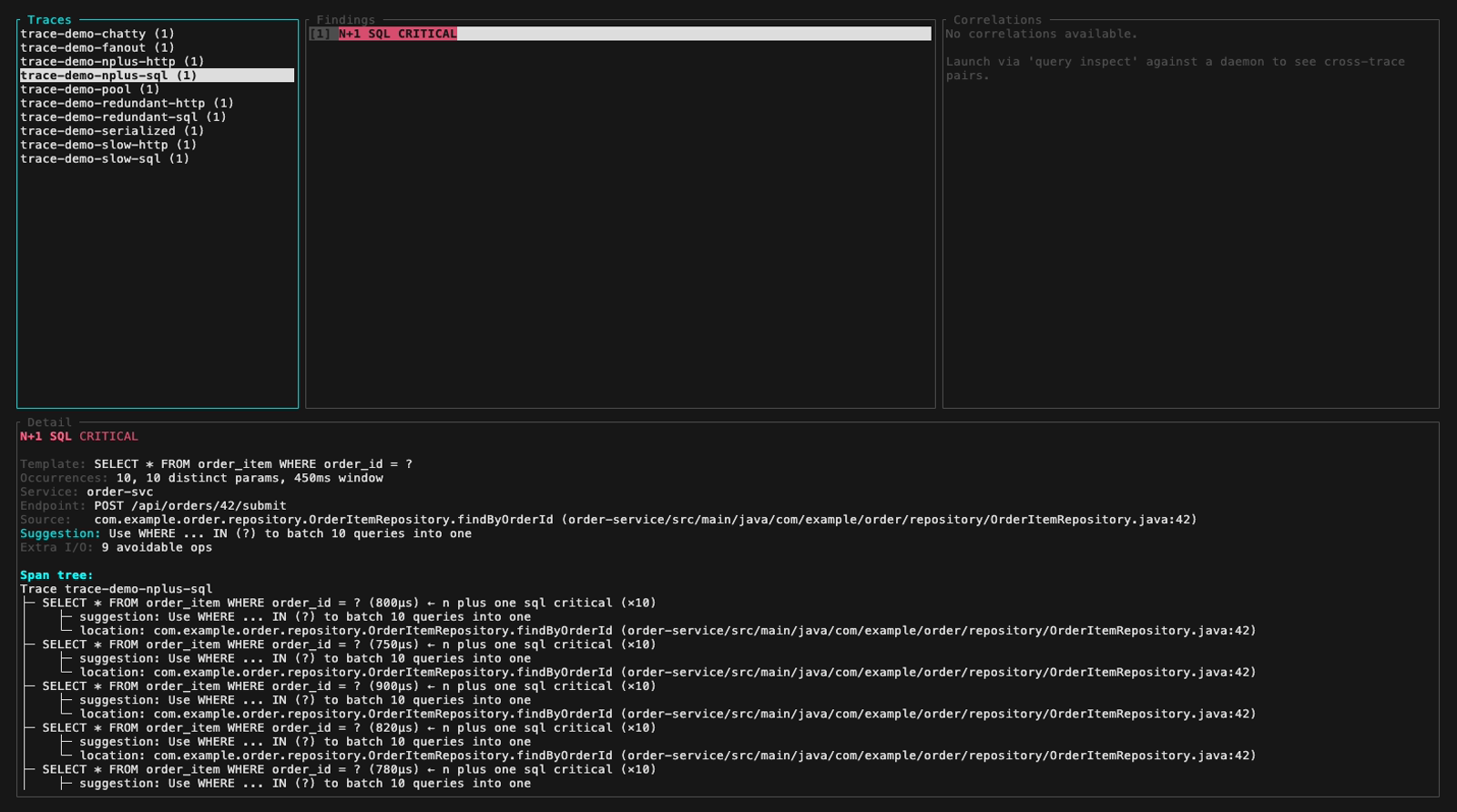Click the suggestion under the 820µs span
Image resolution: width=1457 pixels, height=812 pixels.
(305, 742)
